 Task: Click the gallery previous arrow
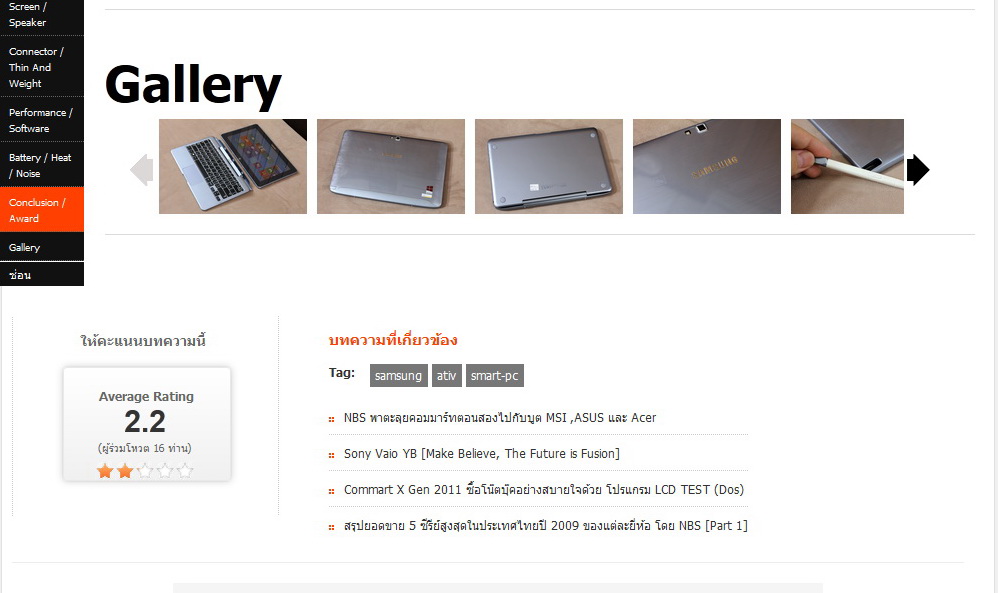point(142,170)
